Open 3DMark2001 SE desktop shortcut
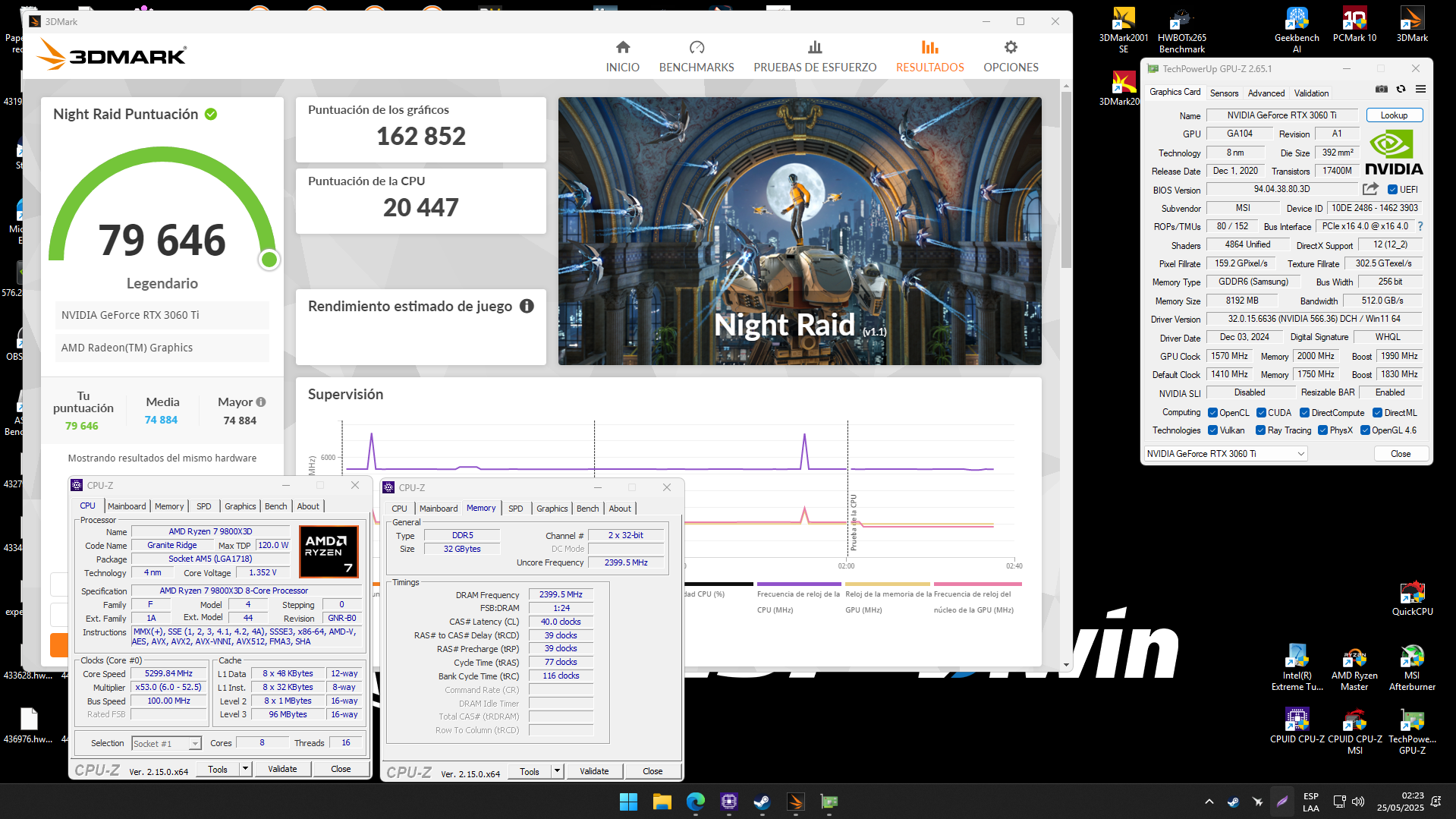 coord(1123,30)
